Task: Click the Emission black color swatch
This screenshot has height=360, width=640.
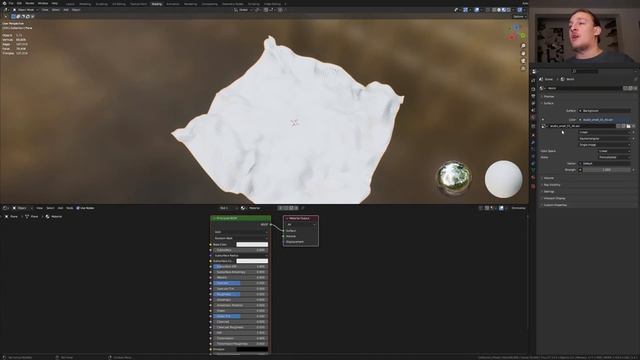Action: (x=252, y=349)
